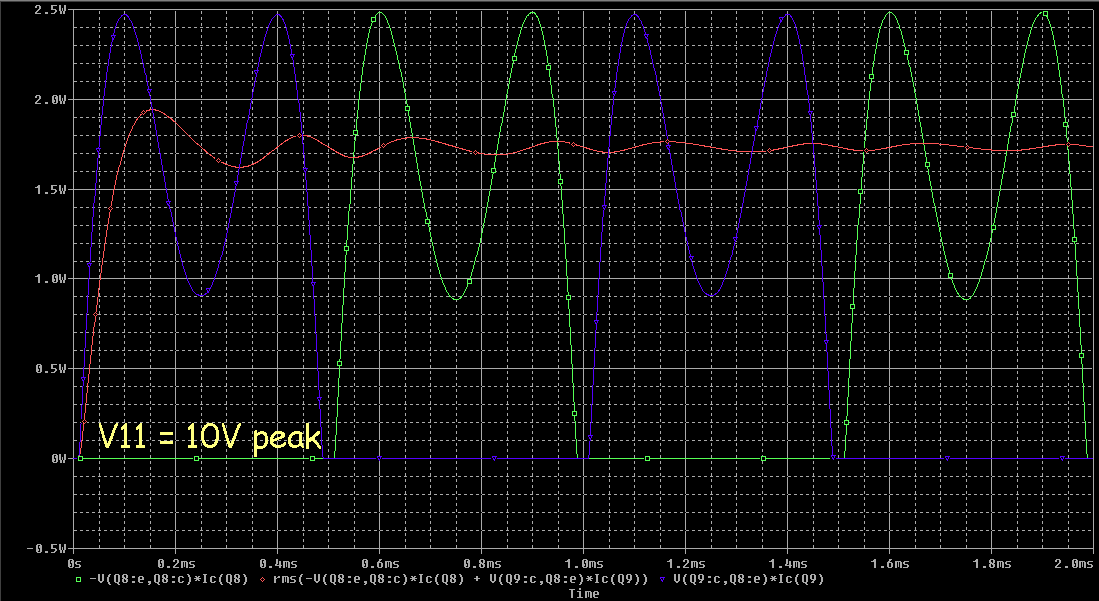This screenshot has width=1099, height=601.
Task: Click the 'Time' x-axis title
Action: pyautogui.click(x=584, y=594)
